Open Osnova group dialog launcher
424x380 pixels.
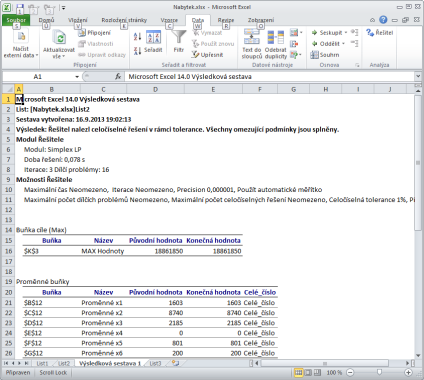coord(357,65)
